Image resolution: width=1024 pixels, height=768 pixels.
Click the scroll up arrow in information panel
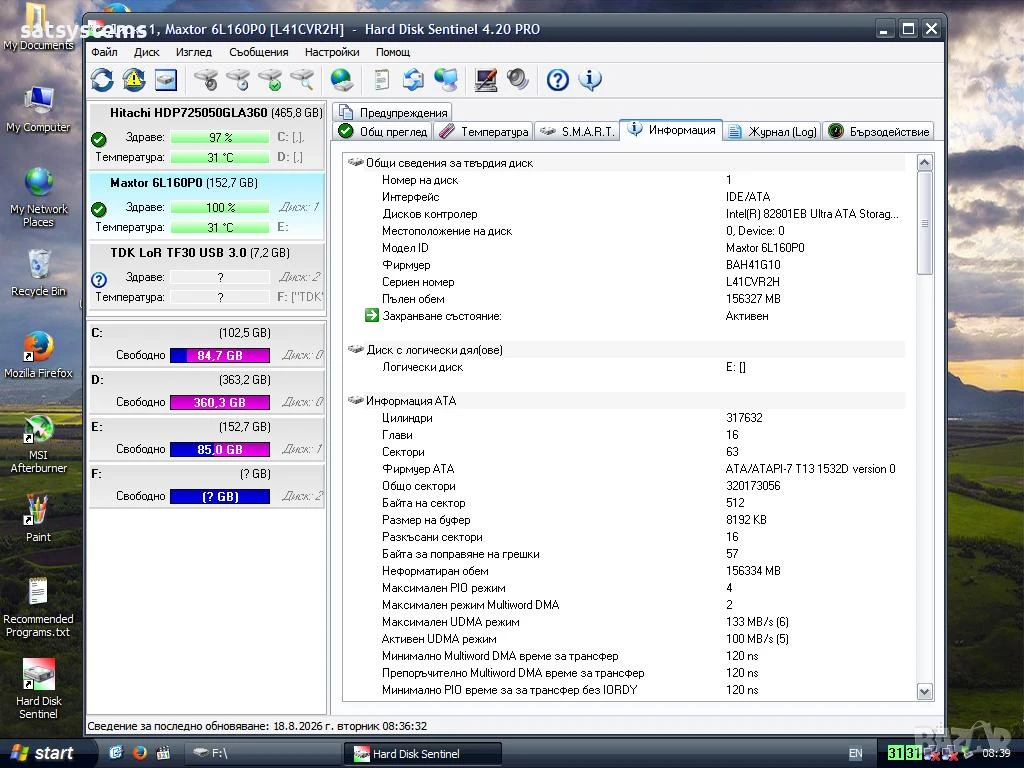(x=925, y=163)
